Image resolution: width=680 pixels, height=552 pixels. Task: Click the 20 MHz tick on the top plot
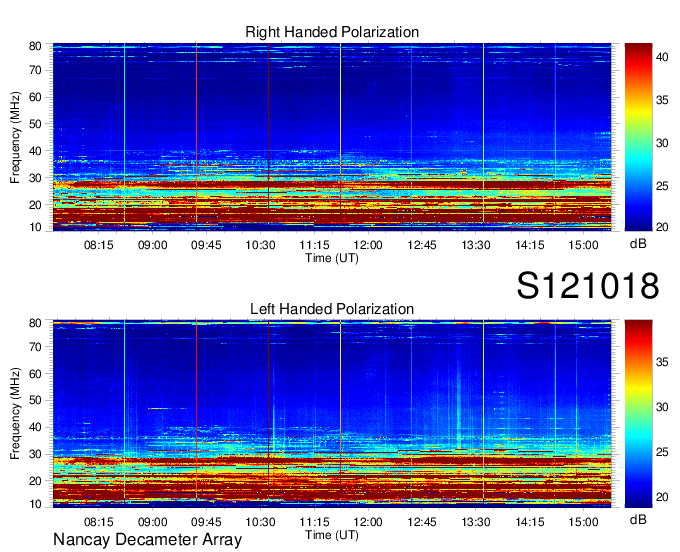click(x=35, y=205)
